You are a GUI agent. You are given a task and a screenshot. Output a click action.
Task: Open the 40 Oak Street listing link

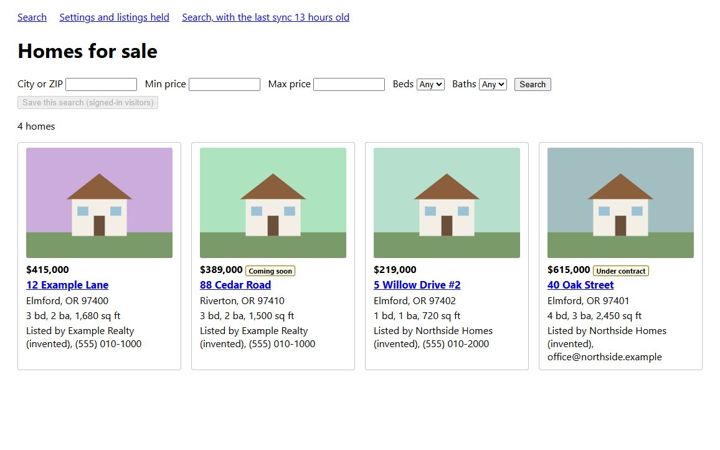(580, 285)
